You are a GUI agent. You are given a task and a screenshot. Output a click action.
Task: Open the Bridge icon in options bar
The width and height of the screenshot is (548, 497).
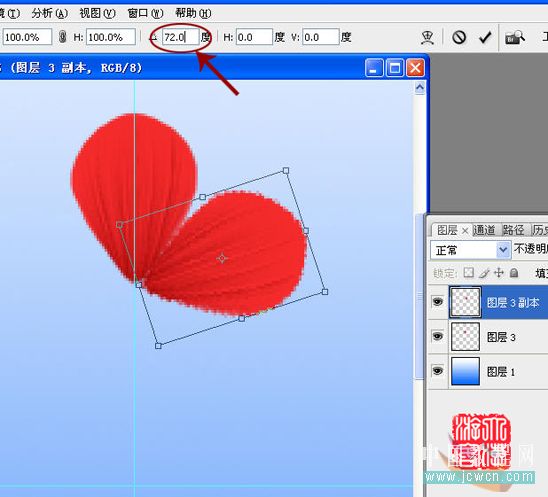click(514, 37)
